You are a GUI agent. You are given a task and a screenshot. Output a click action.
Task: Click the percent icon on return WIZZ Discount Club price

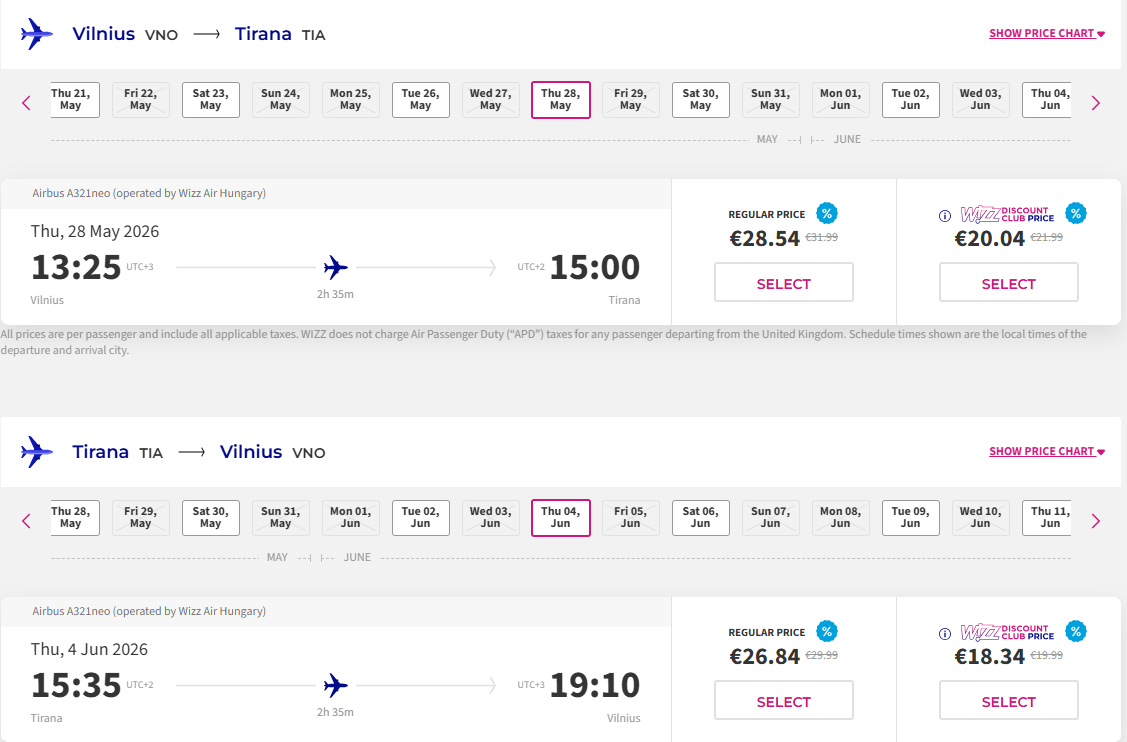[1075, 631]
